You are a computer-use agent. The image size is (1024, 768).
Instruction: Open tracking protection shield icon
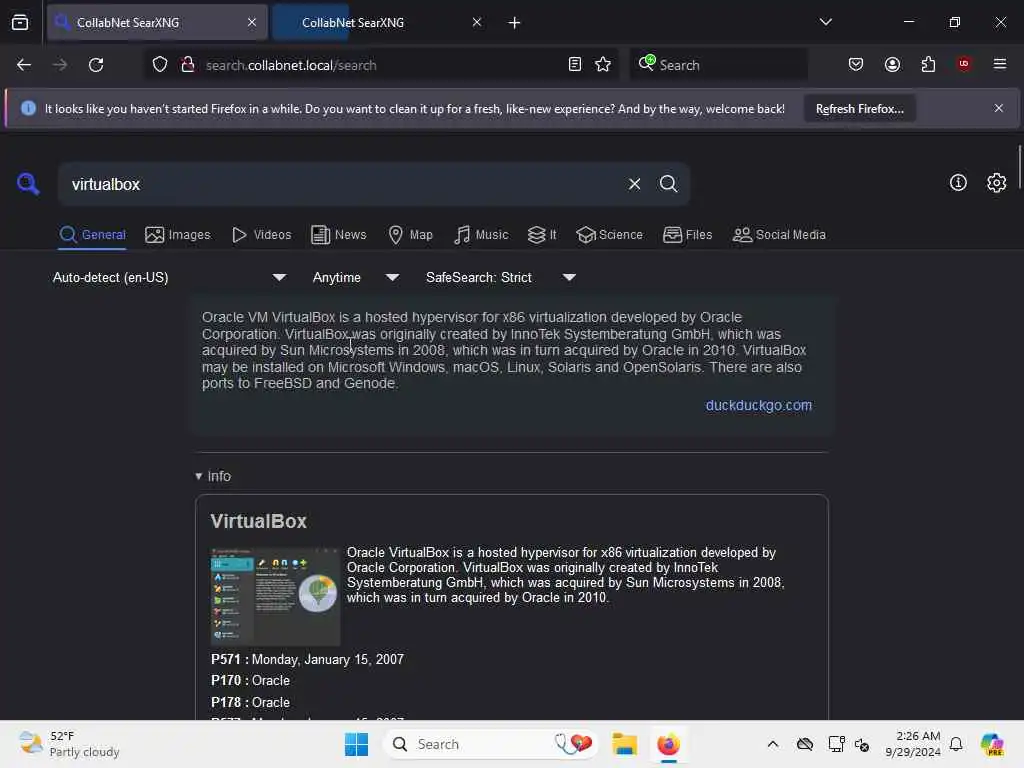click(x=160, y=65)
